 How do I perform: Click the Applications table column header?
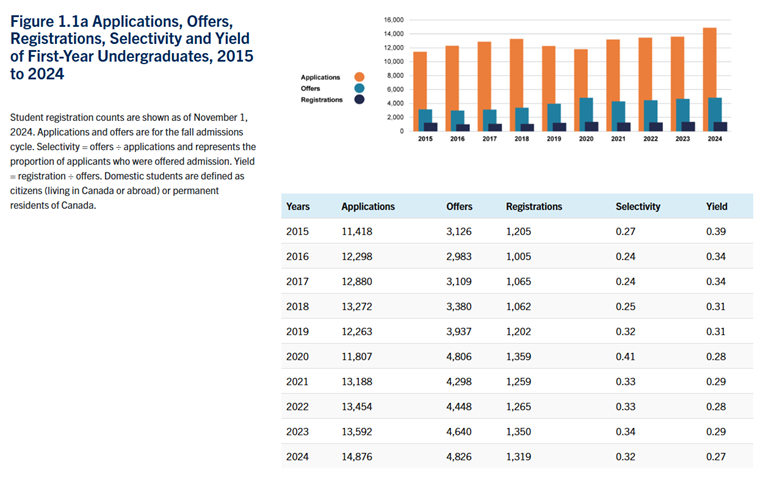point(368,207)
